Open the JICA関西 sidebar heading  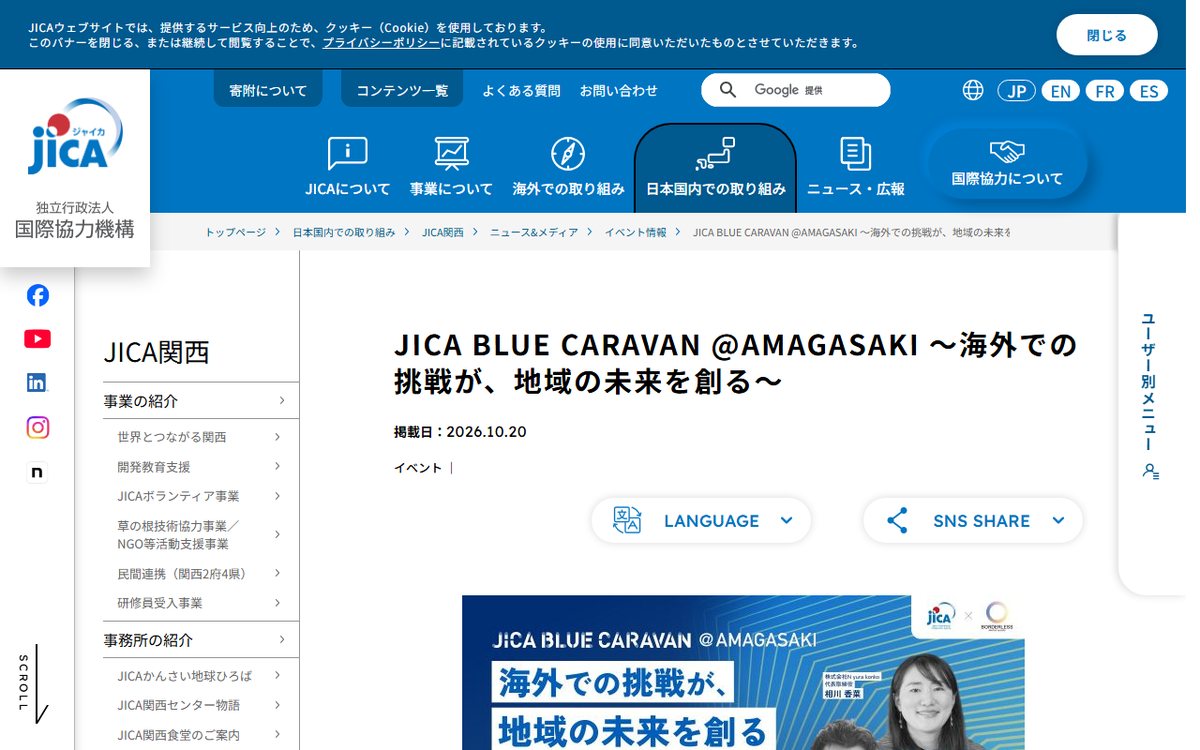(x=157, y=352)
